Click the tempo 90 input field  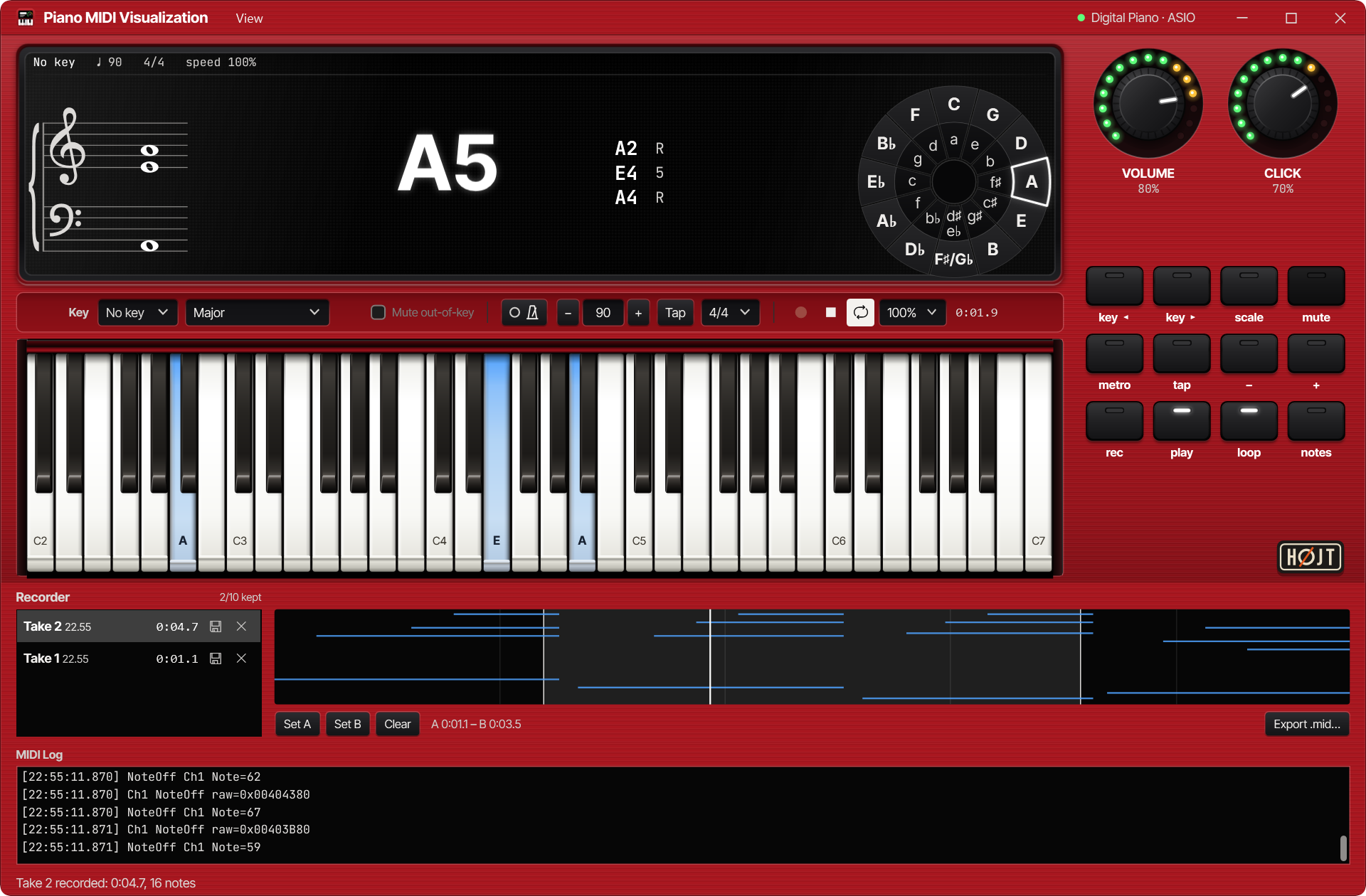(603, 313)
